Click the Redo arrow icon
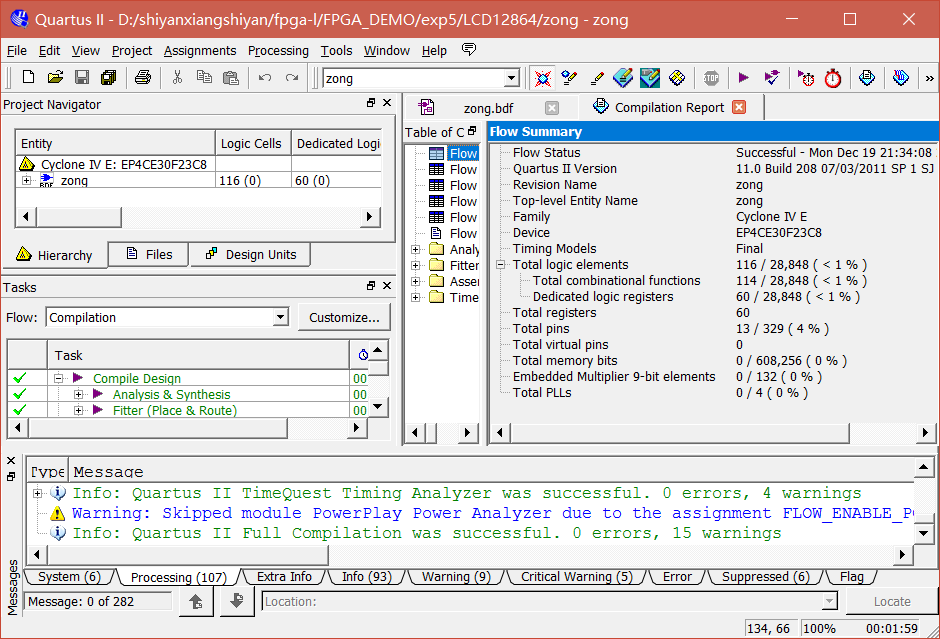 pos(292,77)
